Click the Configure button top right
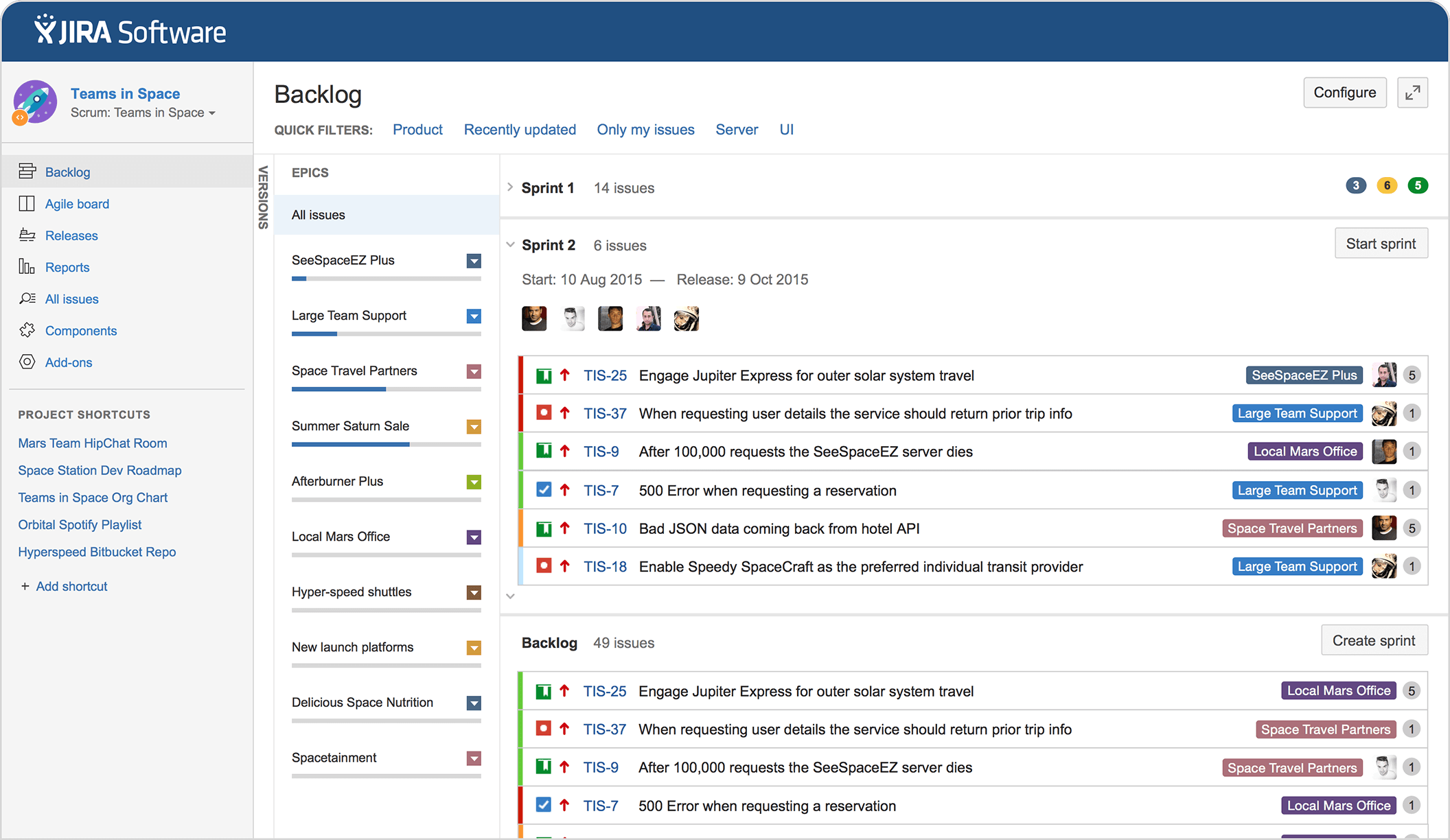1450x840 pixels. pyautogui.click(x=1345, y=92)
